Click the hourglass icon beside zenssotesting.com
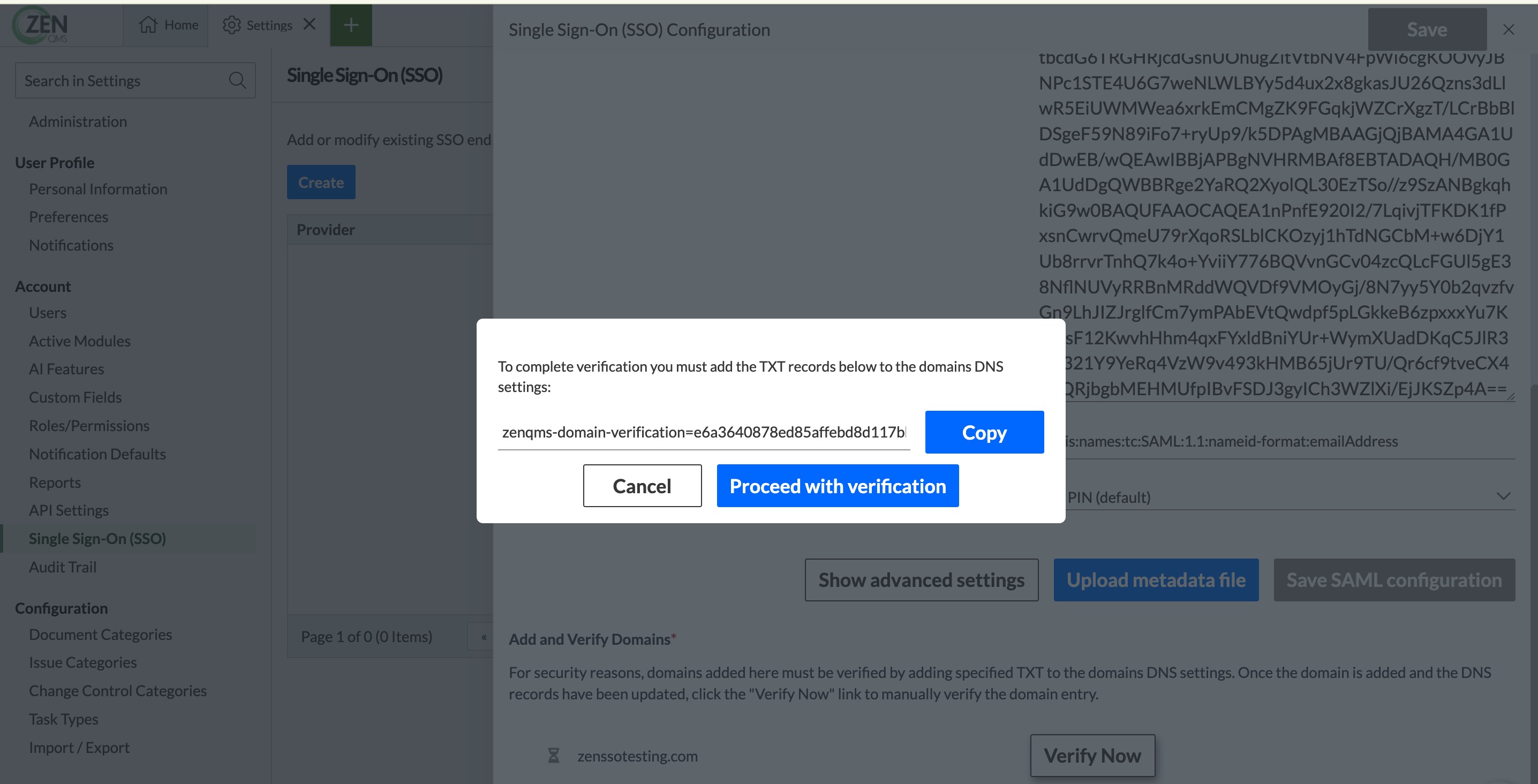 coord(554,755)
